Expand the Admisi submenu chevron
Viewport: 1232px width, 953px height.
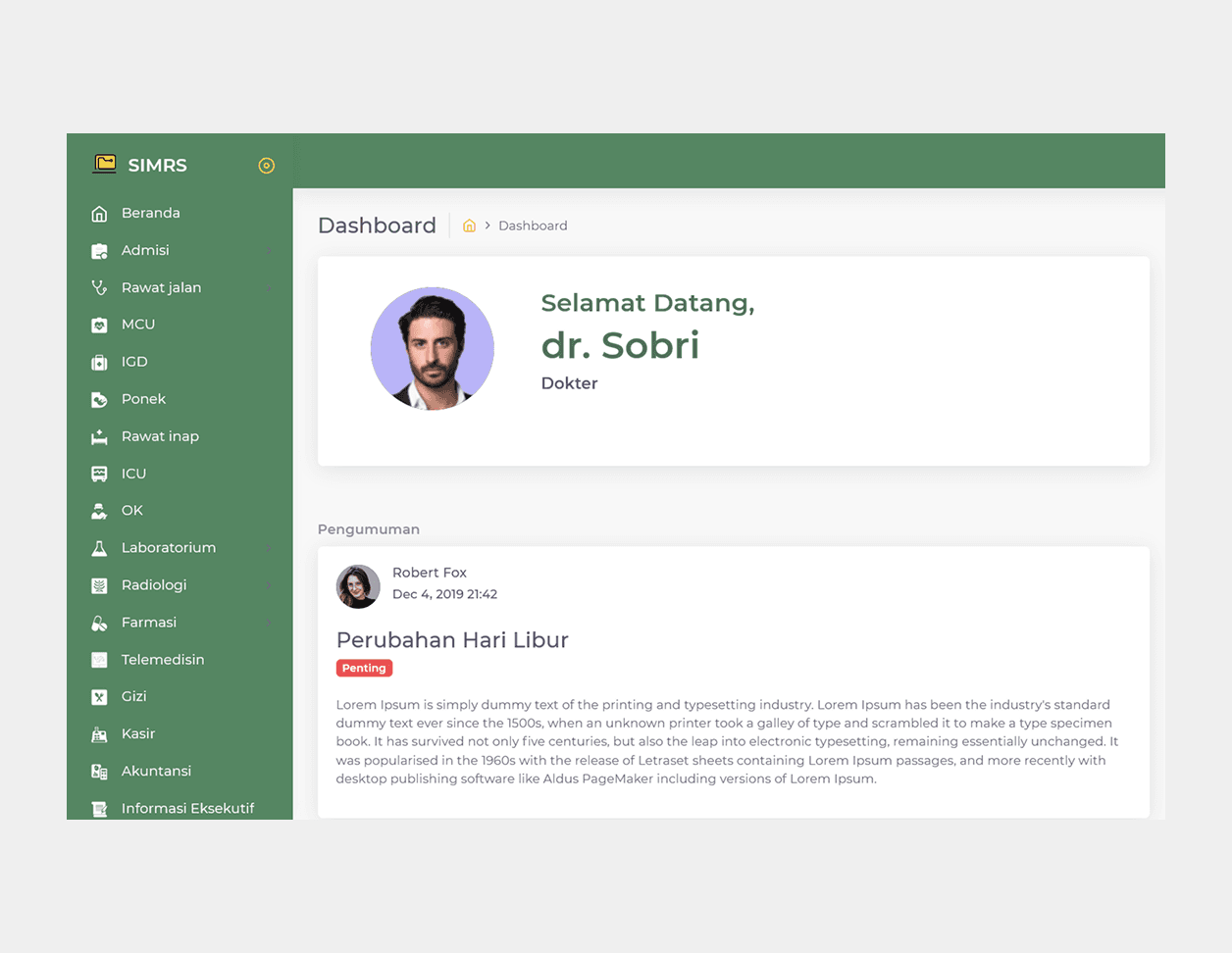(x=269, y=251)
